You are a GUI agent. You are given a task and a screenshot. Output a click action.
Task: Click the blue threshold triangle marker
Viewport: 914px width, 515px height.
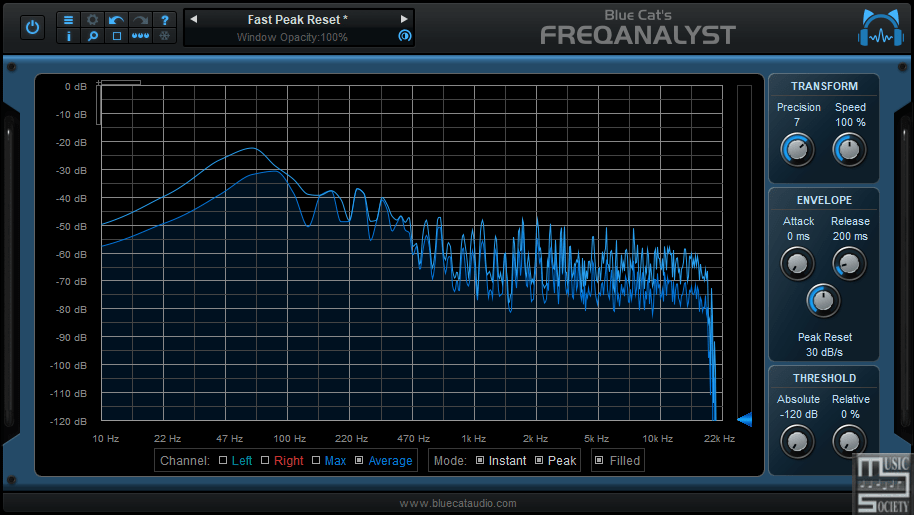744,419
